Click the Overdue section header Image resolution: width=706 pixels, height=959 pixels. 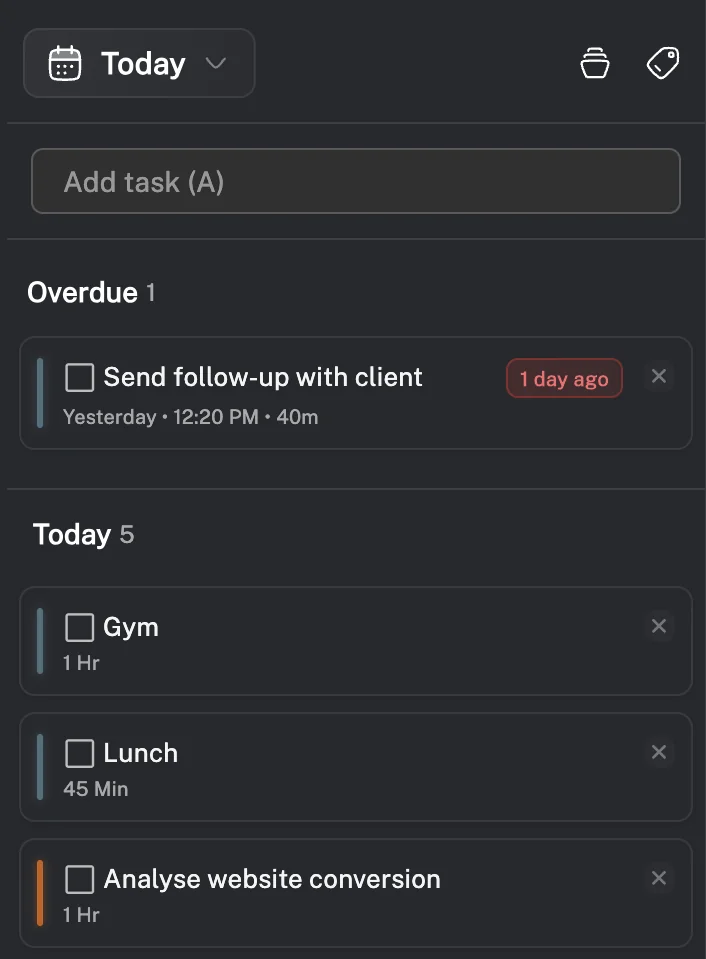click(83, 292)
